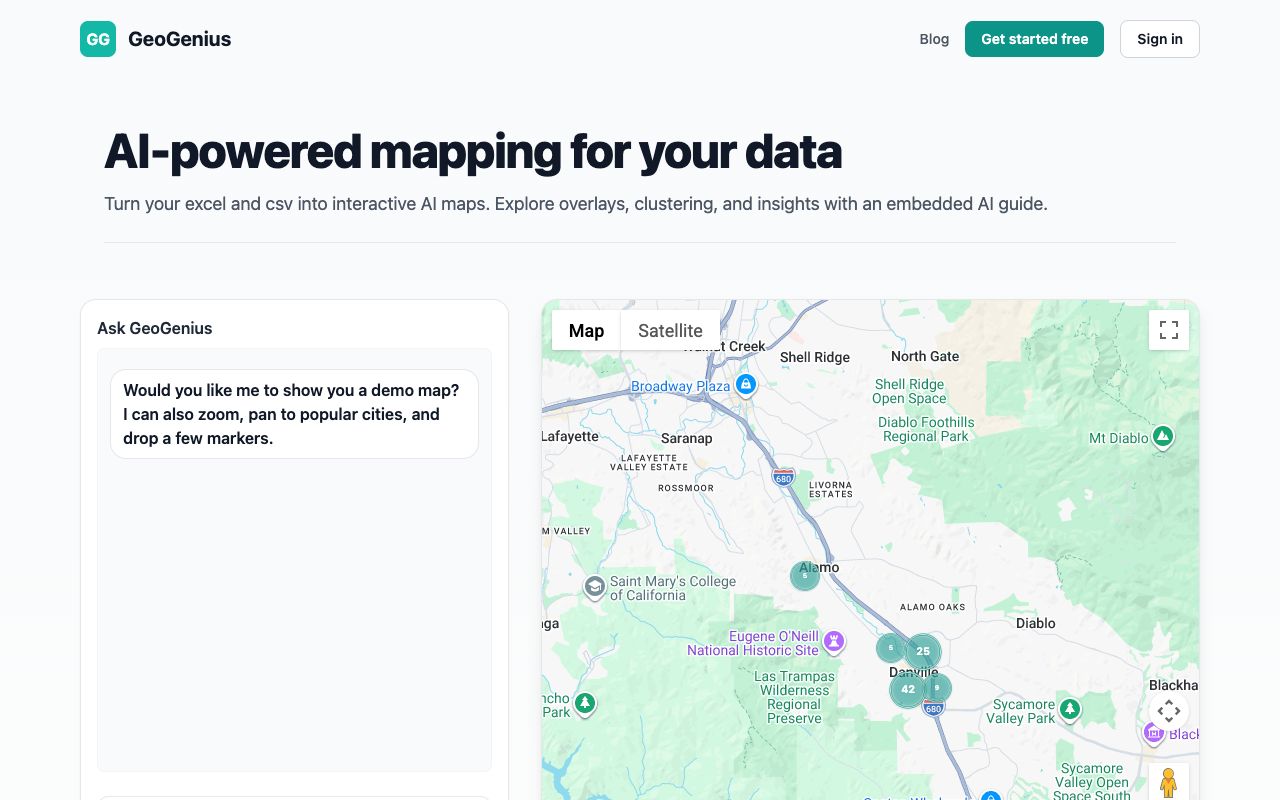The height and width of the screenshot is (800, 1280).
Task: Click the Mt Diablo peak marker
Action: pos(1162,437)
